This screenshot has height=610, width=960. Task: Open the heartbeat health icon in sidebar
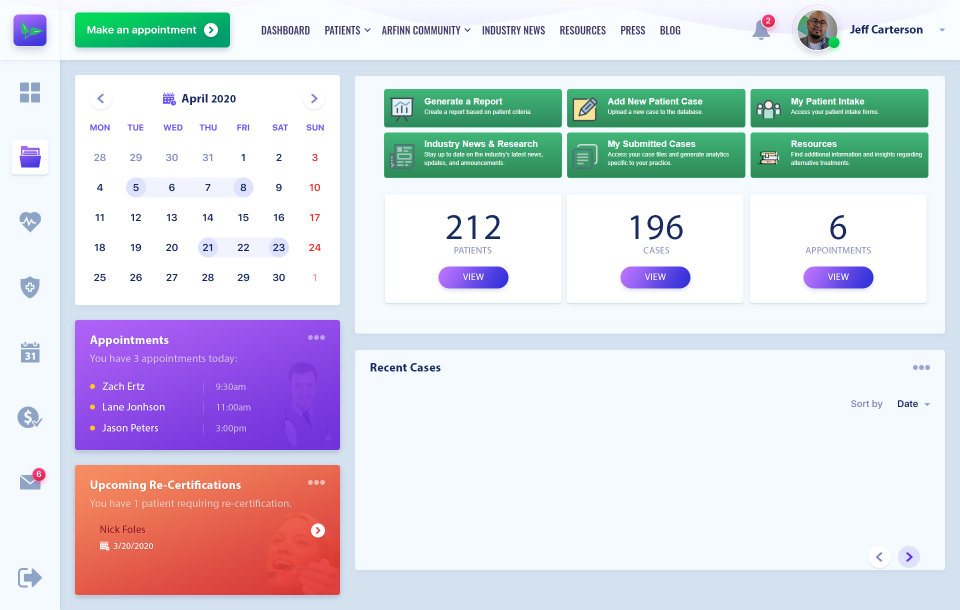tap(30, 223)
